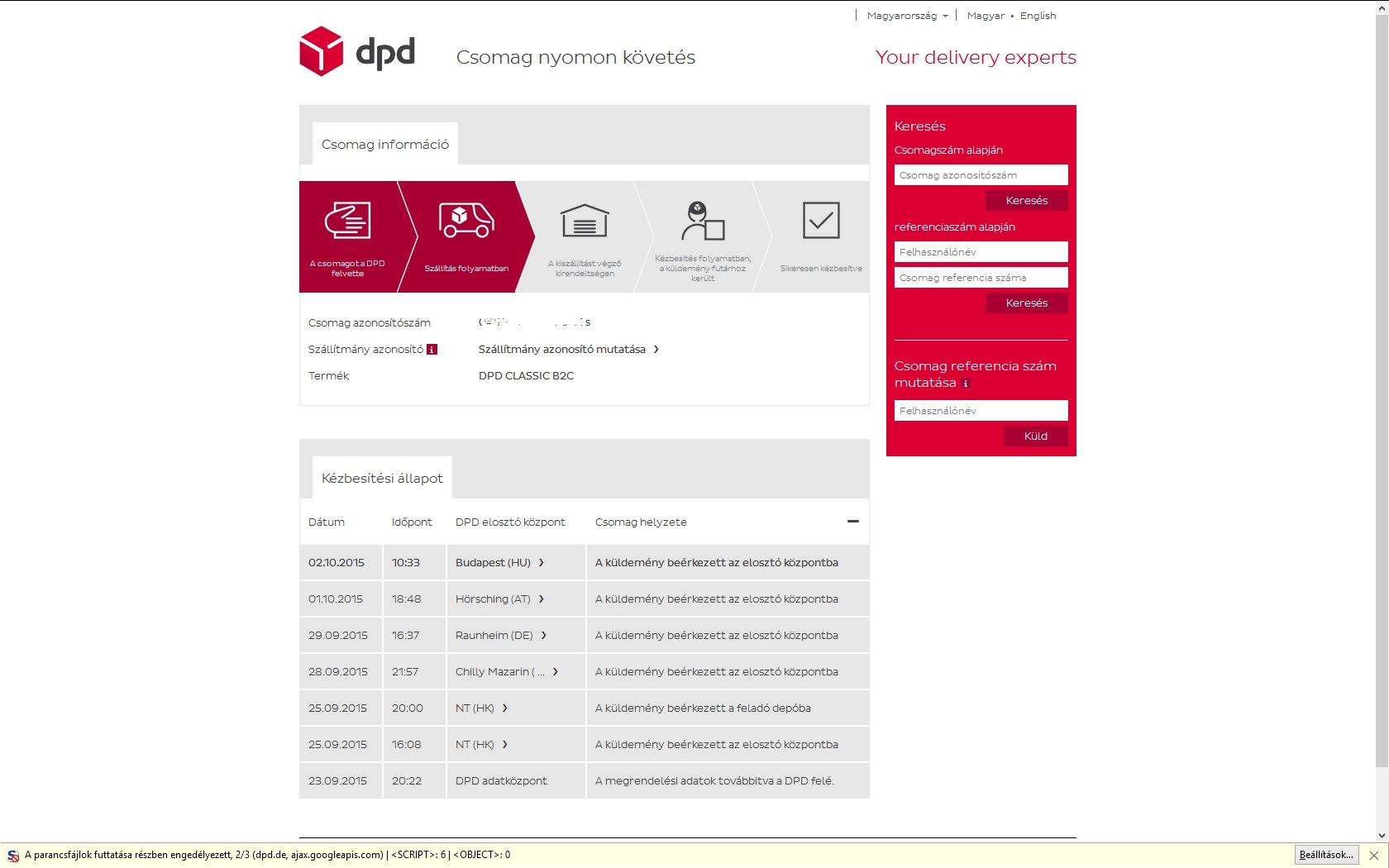The image size is (1389, 868).
Task: Open the Magyarország country dropdown
Action: [907, 16]
